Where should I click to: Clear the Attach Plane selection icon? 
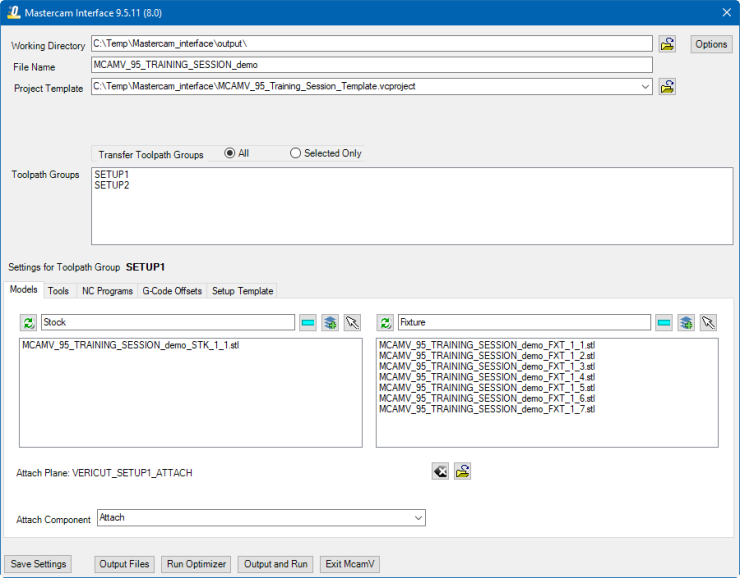coord(440,471)
